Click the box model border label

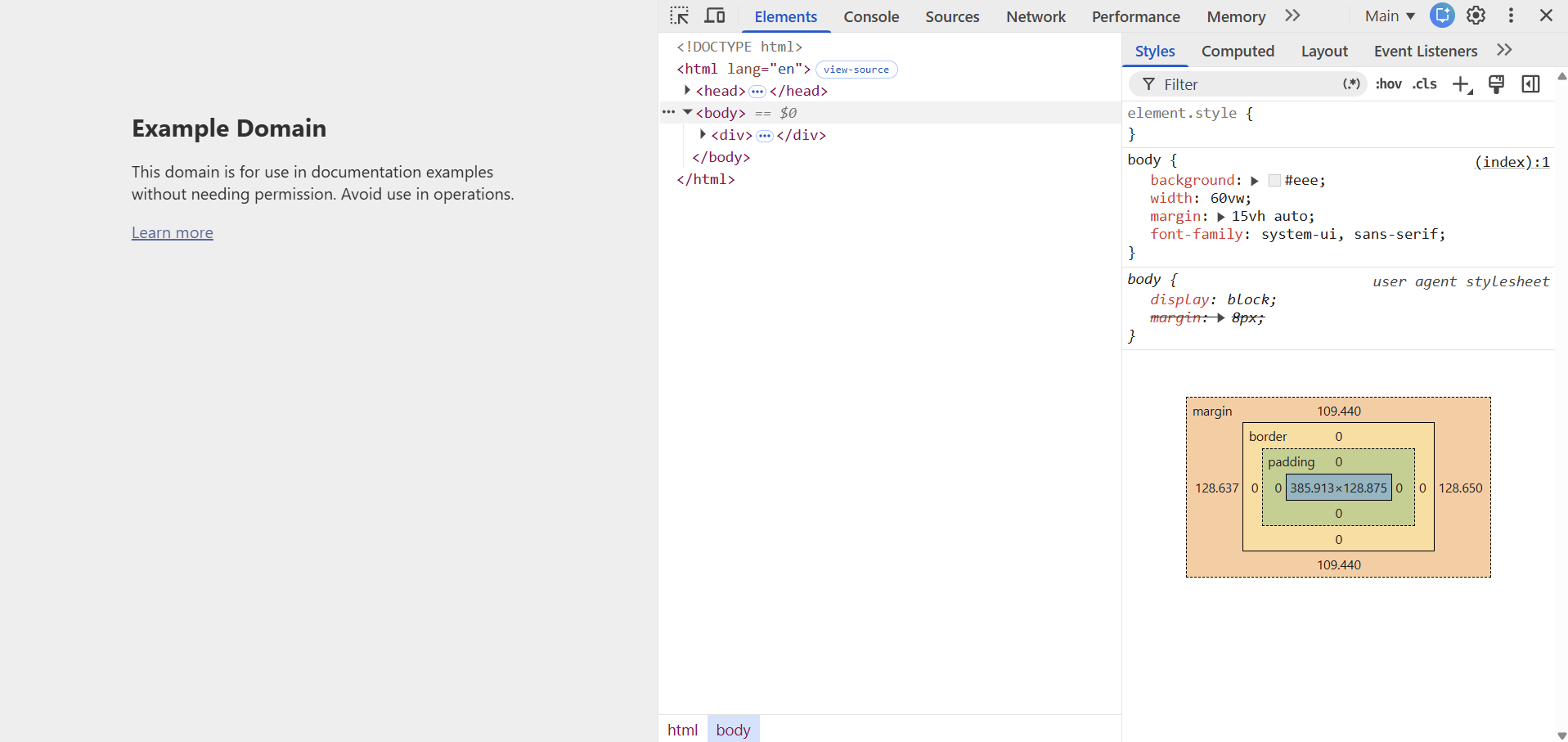point(1268,436)
